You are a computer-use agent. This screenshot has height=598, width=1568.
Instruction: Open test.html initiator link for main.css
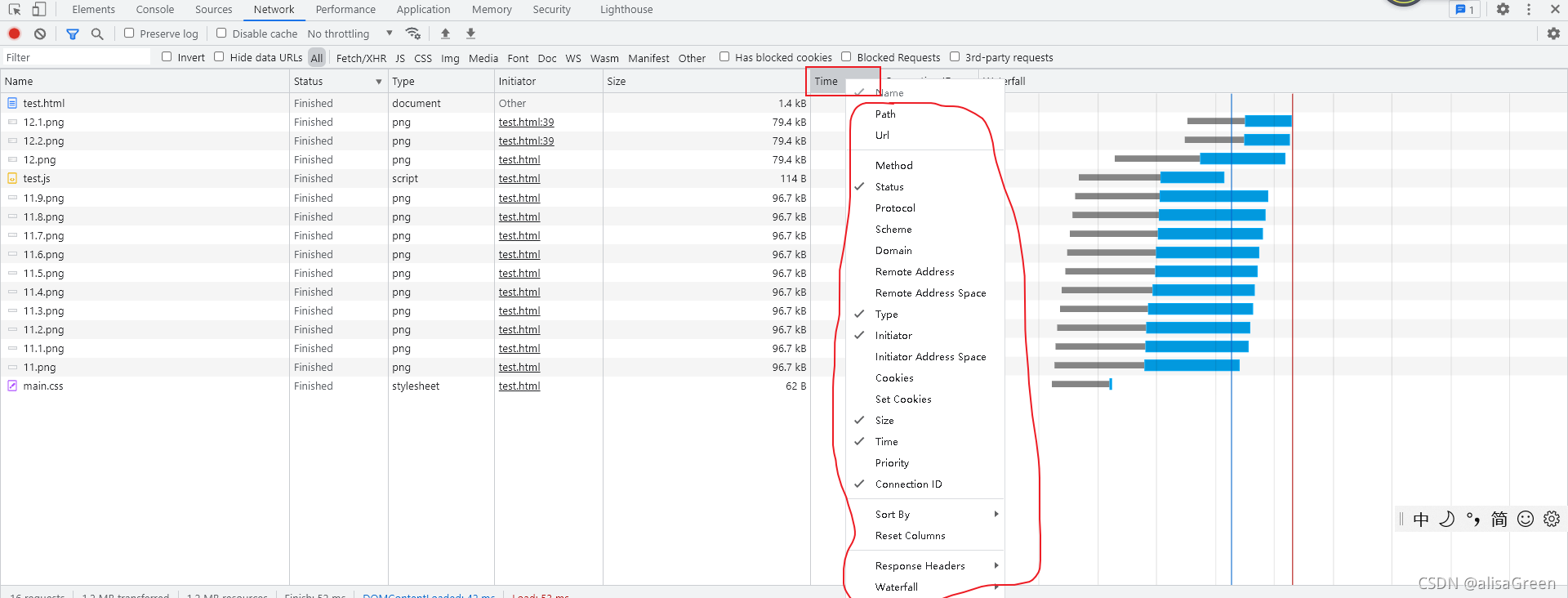point(519,386)
